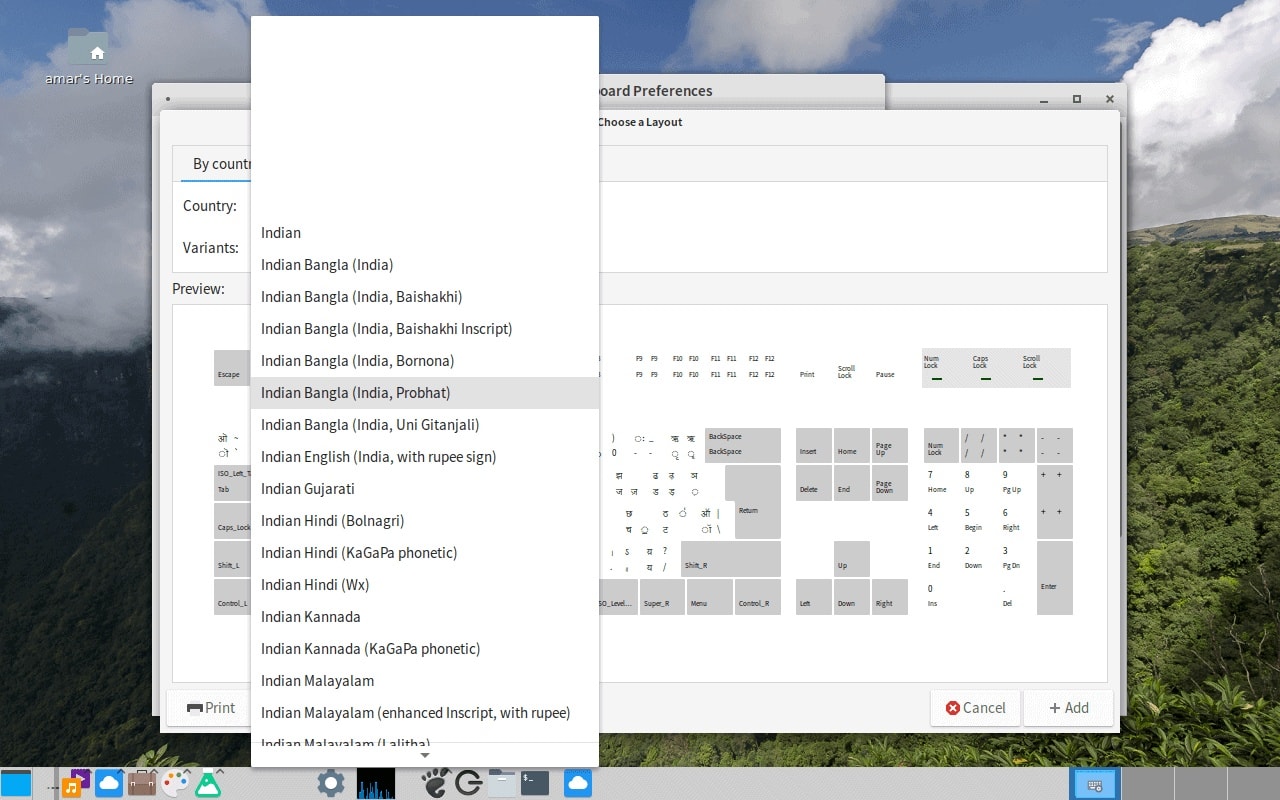Screen dimensions: 1280x800
Task: Click the Menu key in the preview
Action: click(x=710, y=597)
